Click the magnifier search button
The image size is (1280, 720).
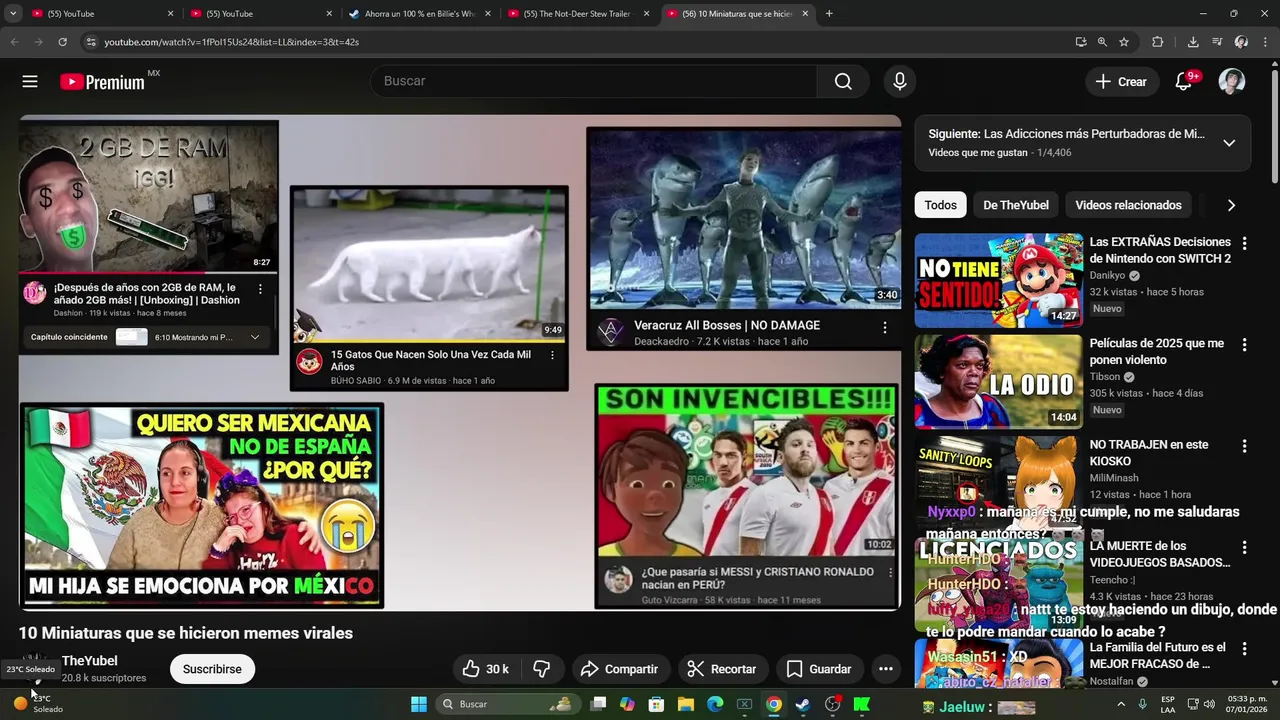843,81
